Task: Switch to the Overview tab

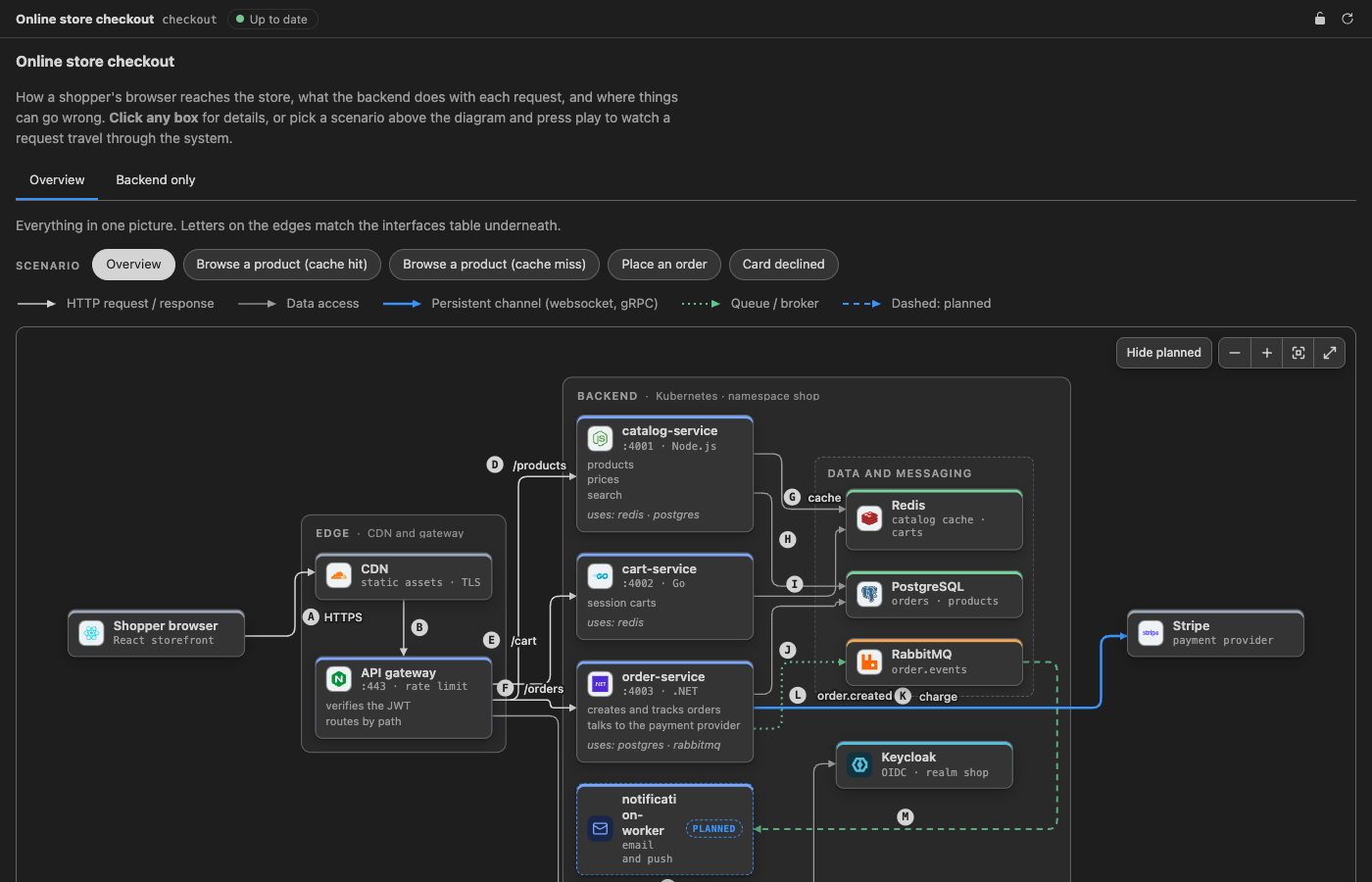Action: tap(57, 180)
